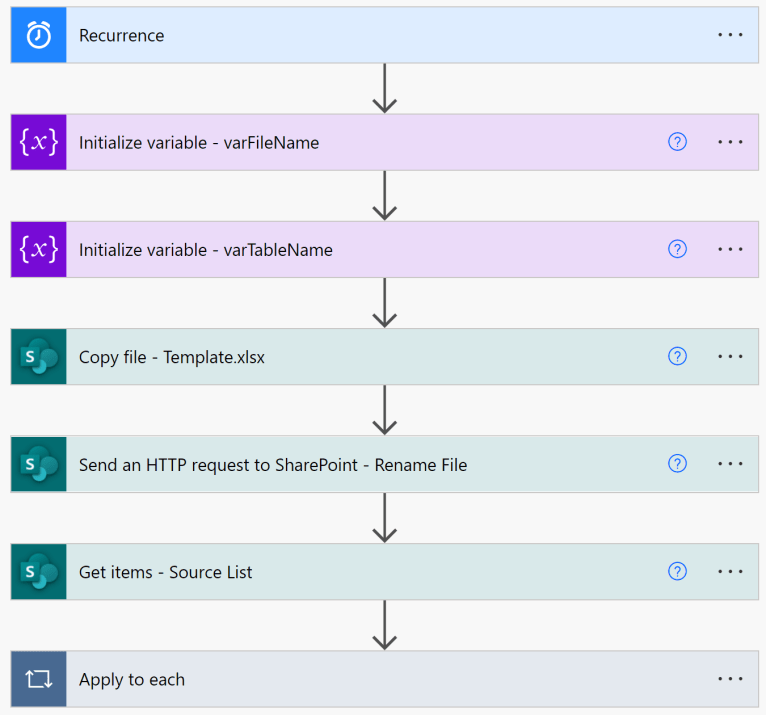Show help for Get items - Source List
Viewport: 766px width, 715px height.
click(677, 572)
